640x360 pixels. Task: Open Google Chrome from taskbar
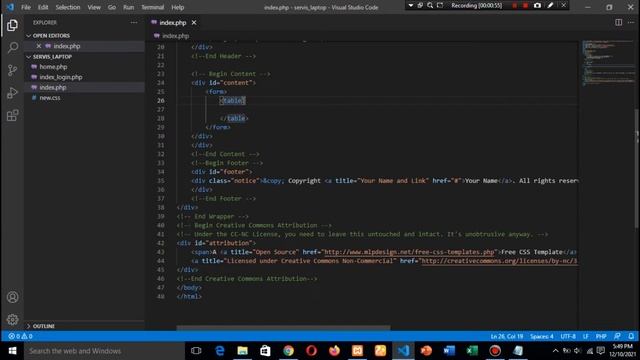pyautogui.click(x=288, y=351)
